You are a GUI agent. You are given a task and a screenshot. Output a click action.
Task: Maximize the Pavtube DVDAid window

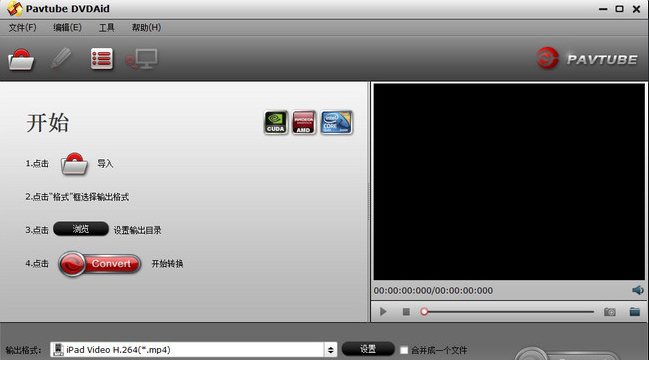tap(619, 8)
